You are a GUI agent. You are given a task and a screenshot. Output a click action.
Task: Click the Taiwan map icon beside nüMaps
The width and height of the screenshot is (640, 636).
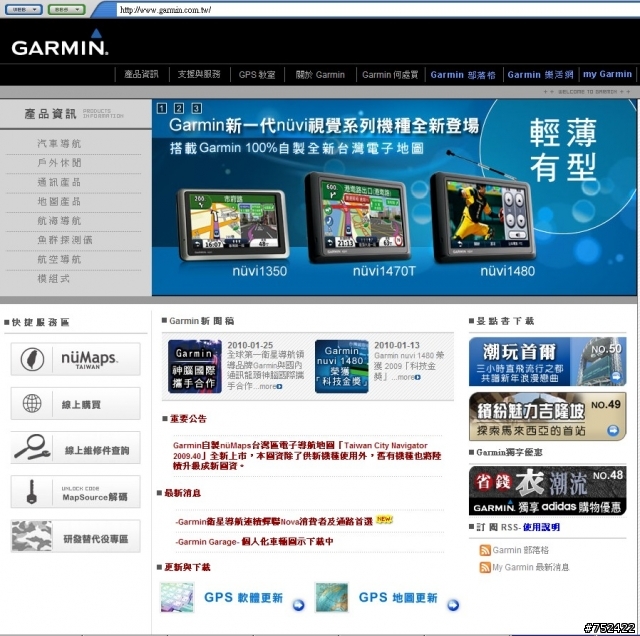click(32, 359)
